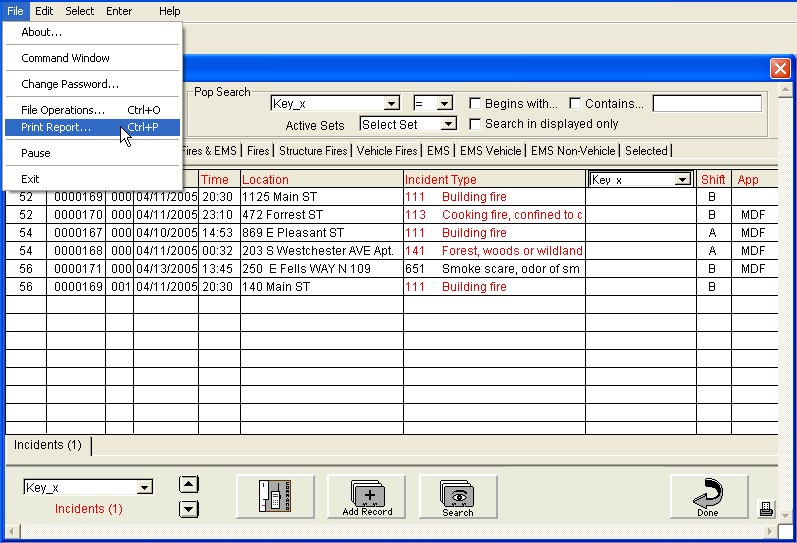Click the Done return arrow button

[x=709, y=496]
